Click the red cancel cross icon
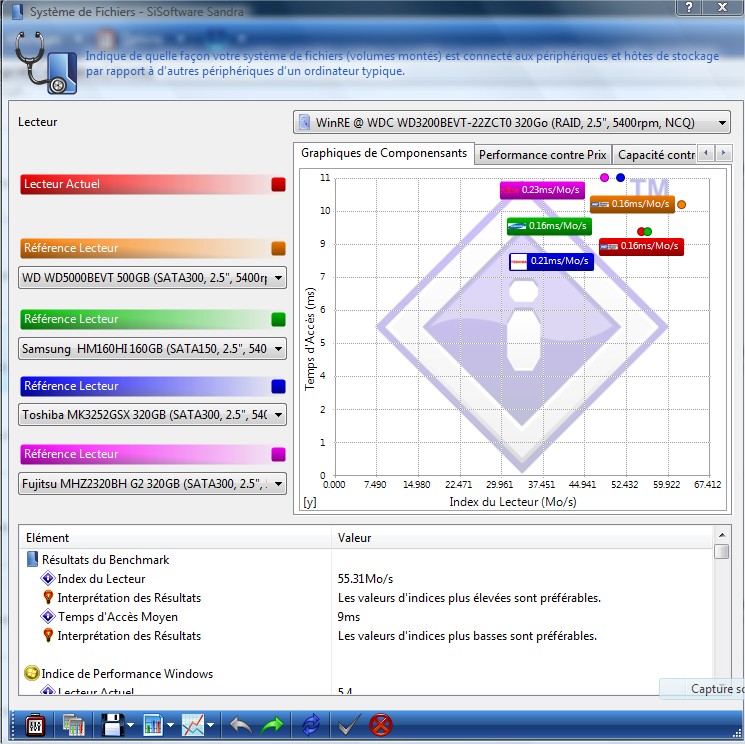This screenshot has height=744, width=745. coord(381,725)
